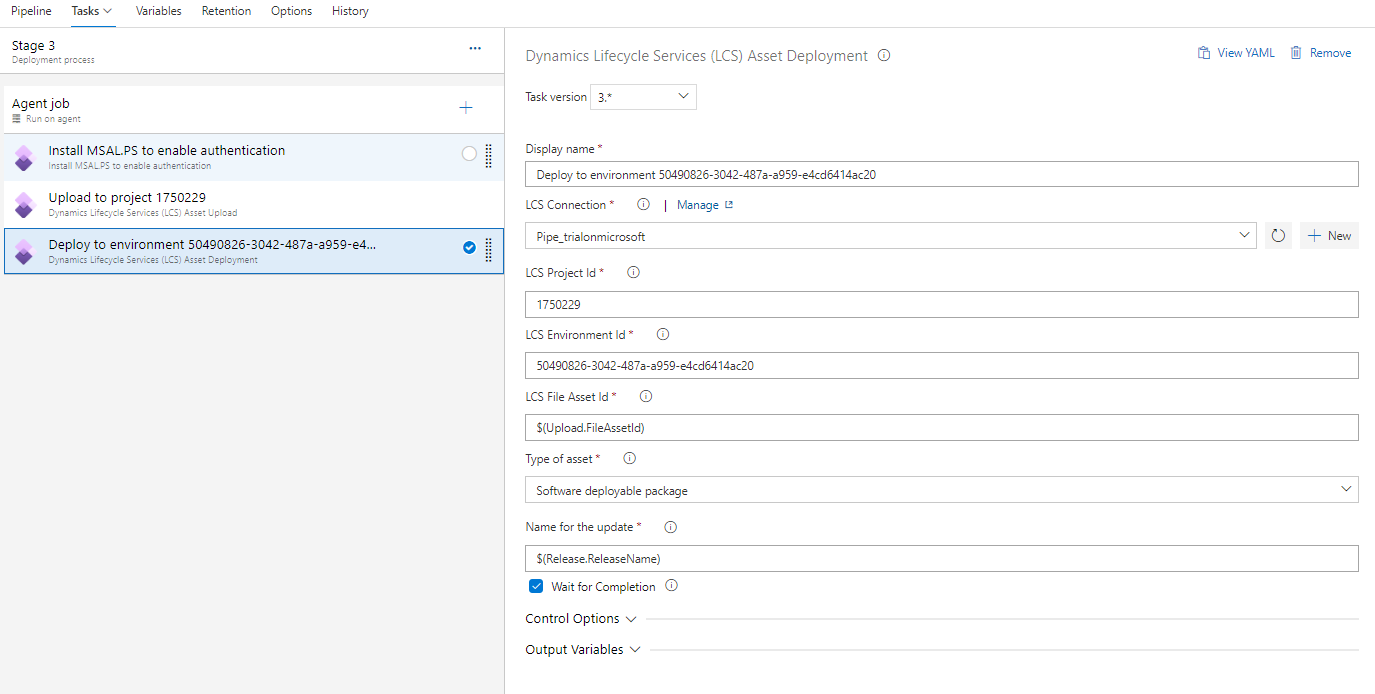Uncheck the Wait for Completion checkbox
The width and height of the screenshot is (1375, 694).
coord(536,587)
